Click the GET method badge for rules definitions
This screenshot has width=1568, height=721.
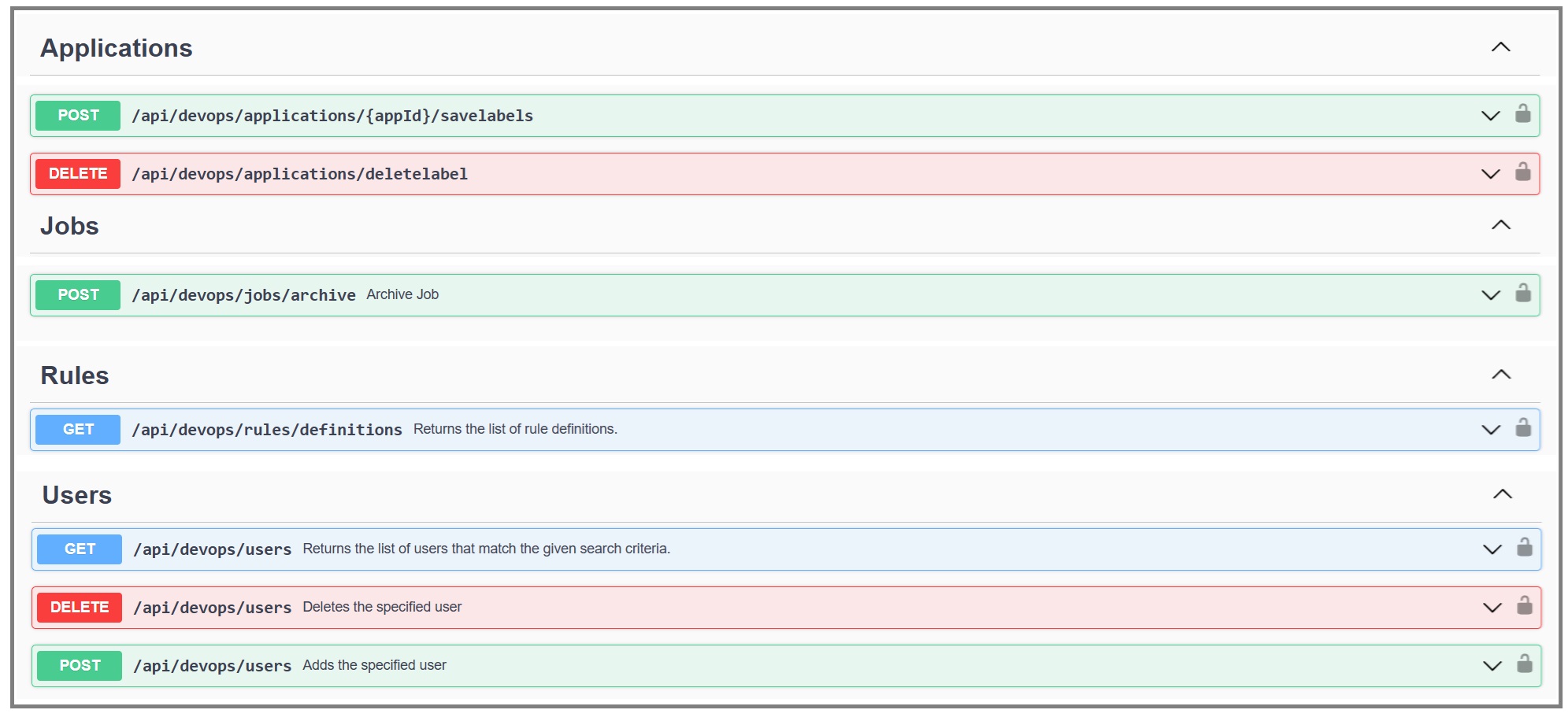(x=78, y=430)
